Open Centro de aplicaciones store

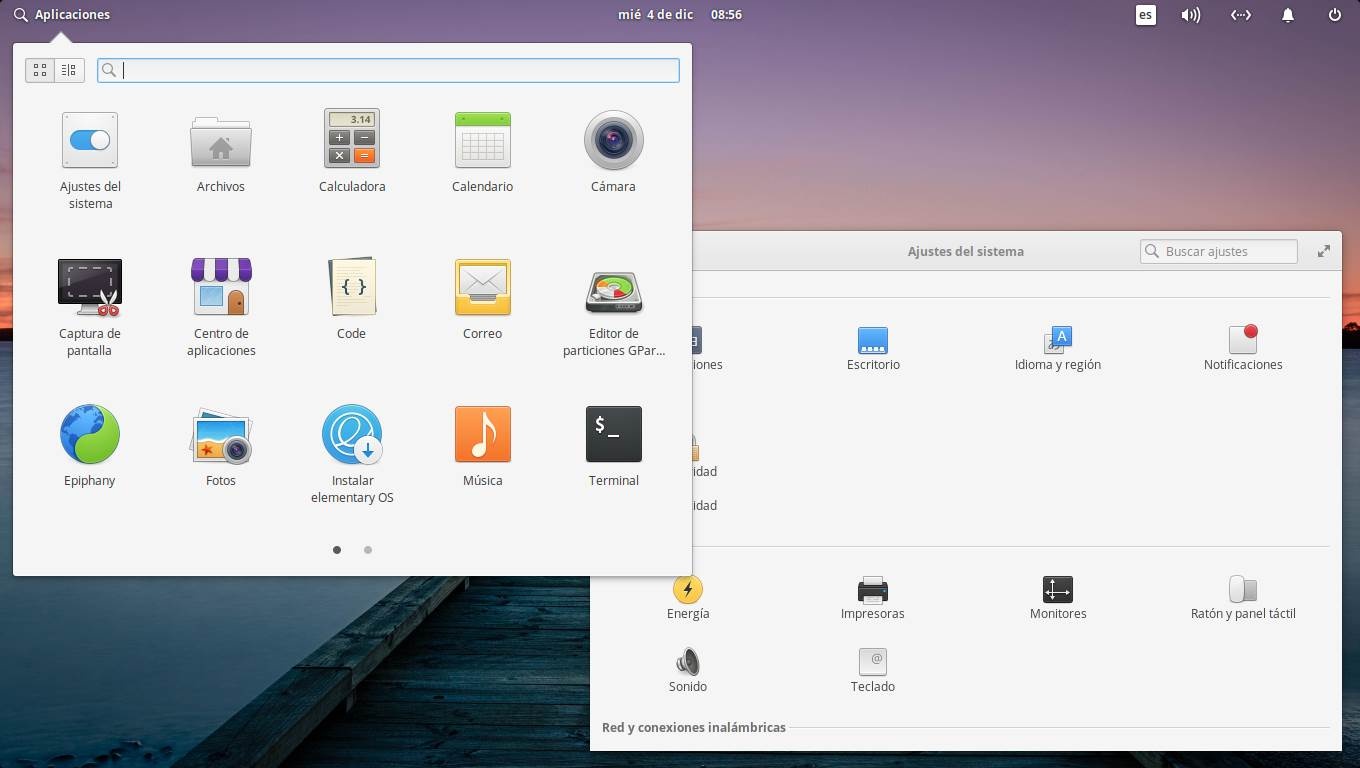(221, 307)
